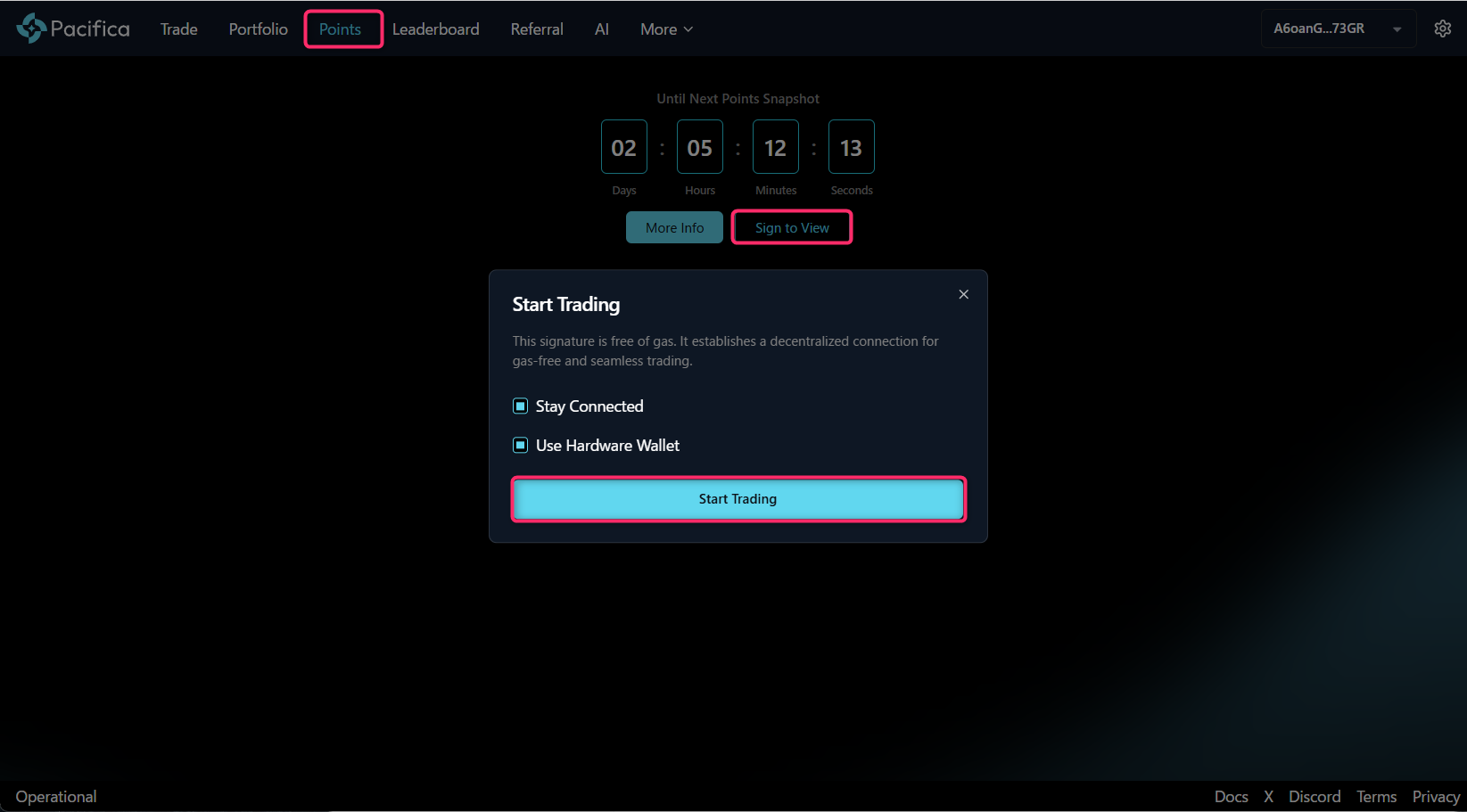
Task: Click the More Info button
Action: pyautogui.click(x=674, y=227)
